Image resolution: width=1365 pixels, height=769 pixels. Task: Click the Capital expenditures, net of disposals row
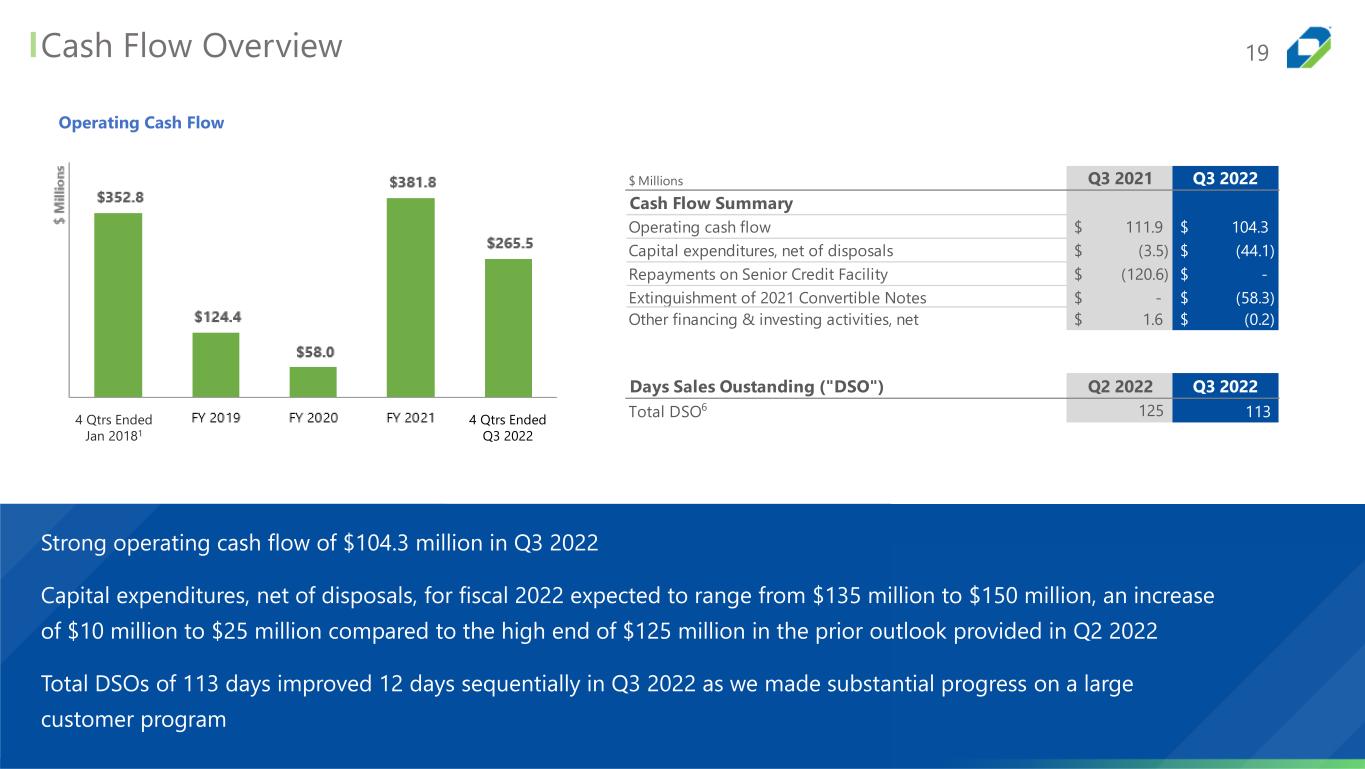761,250
